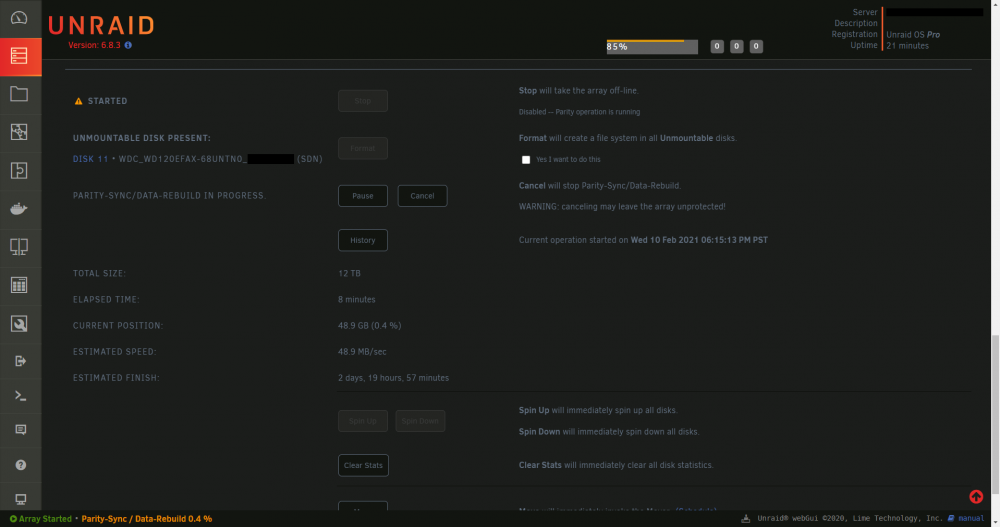Click the red back-to-top arrow icon
Screen dimensions: 1000x527
(x=976, y=496)
